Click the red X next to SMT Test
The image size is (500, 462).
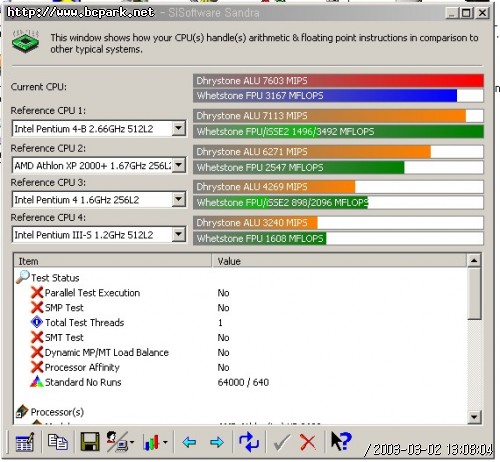pyautogui.click(x=37, y=337)
